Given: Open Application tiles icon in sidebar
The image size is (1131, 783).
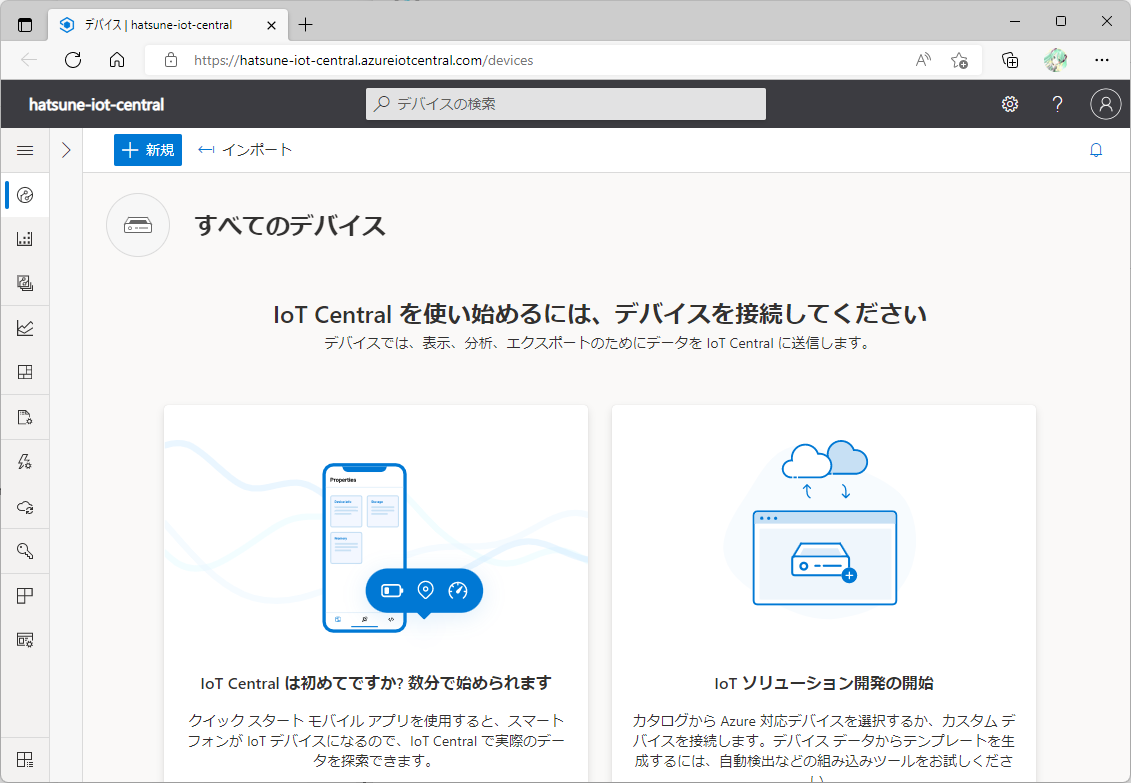Looking at the screenshot, I should tap(25, 596).
